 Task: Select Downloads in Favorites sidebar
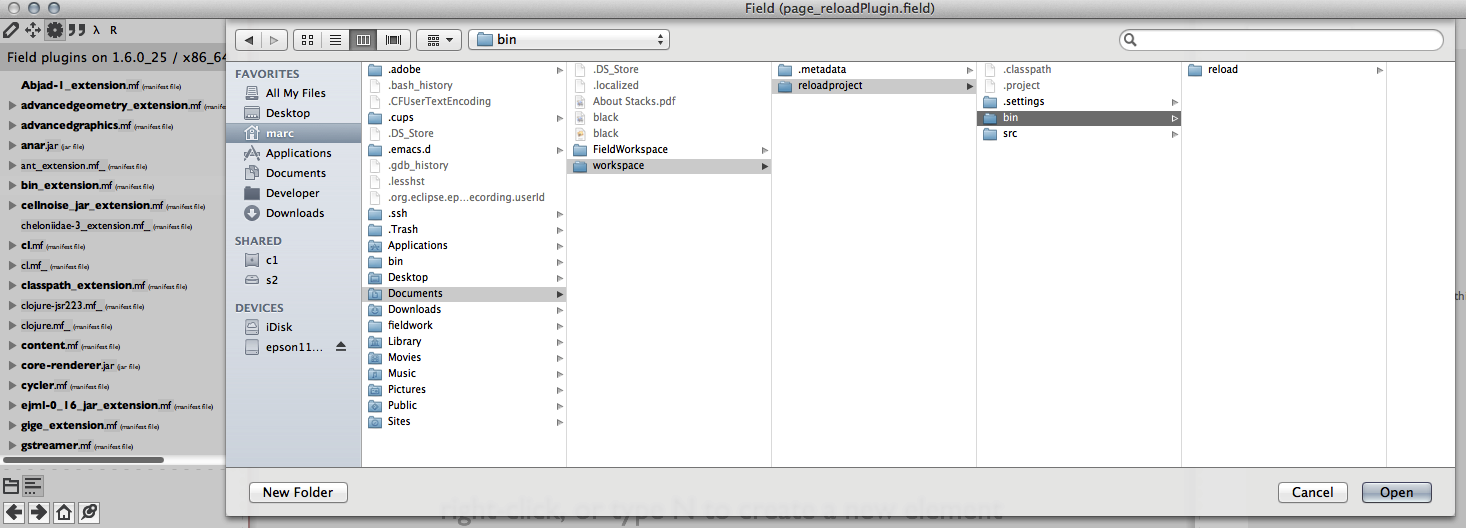(x=294, y=213)
